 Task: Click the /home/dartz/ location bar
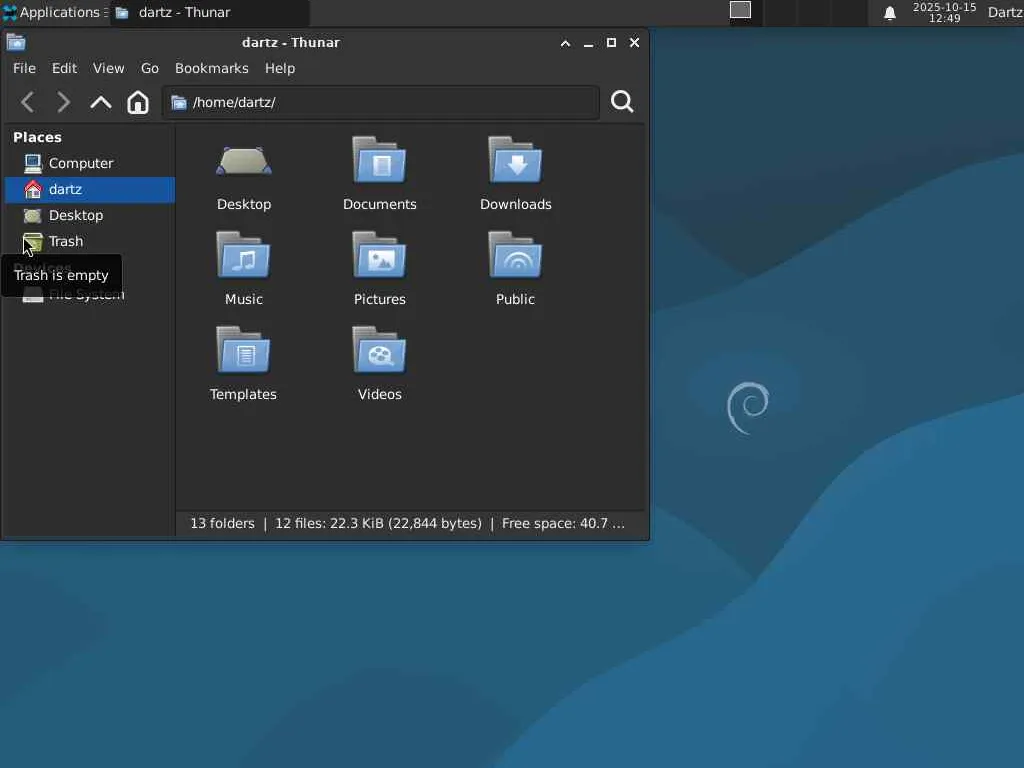tap(381, 103)
